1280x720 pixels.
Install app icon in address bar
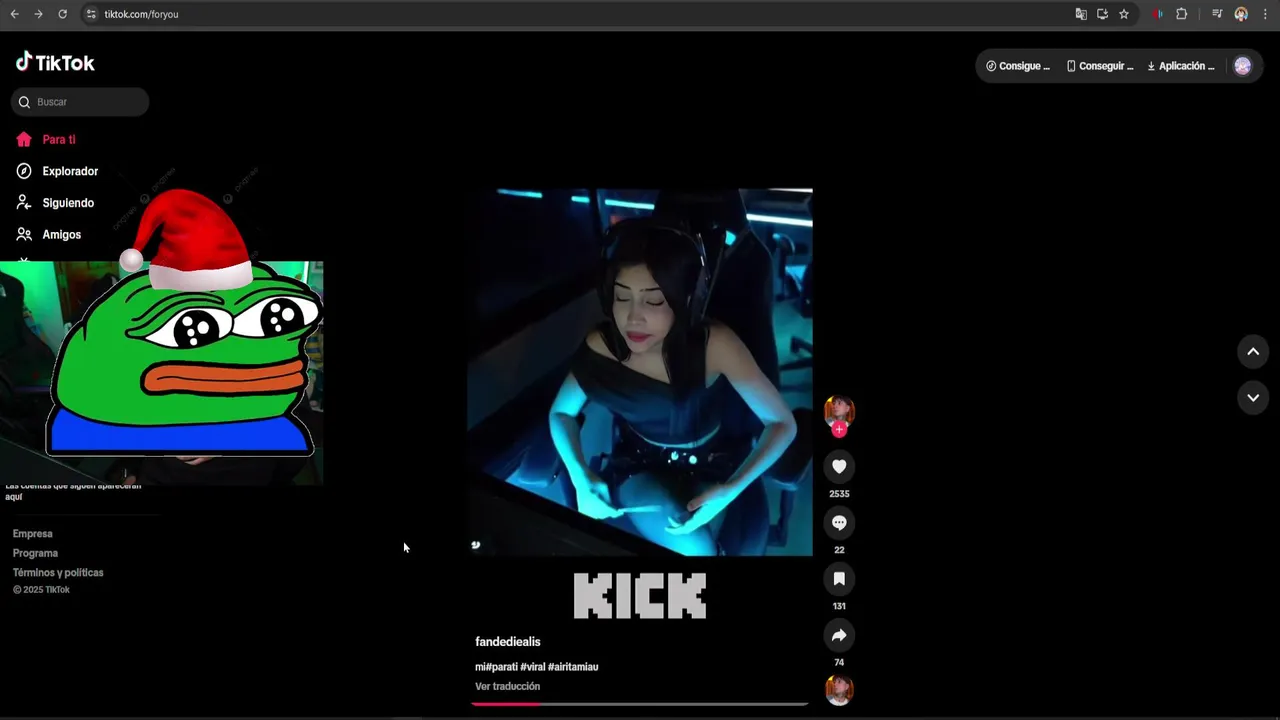click(1102, 14)
